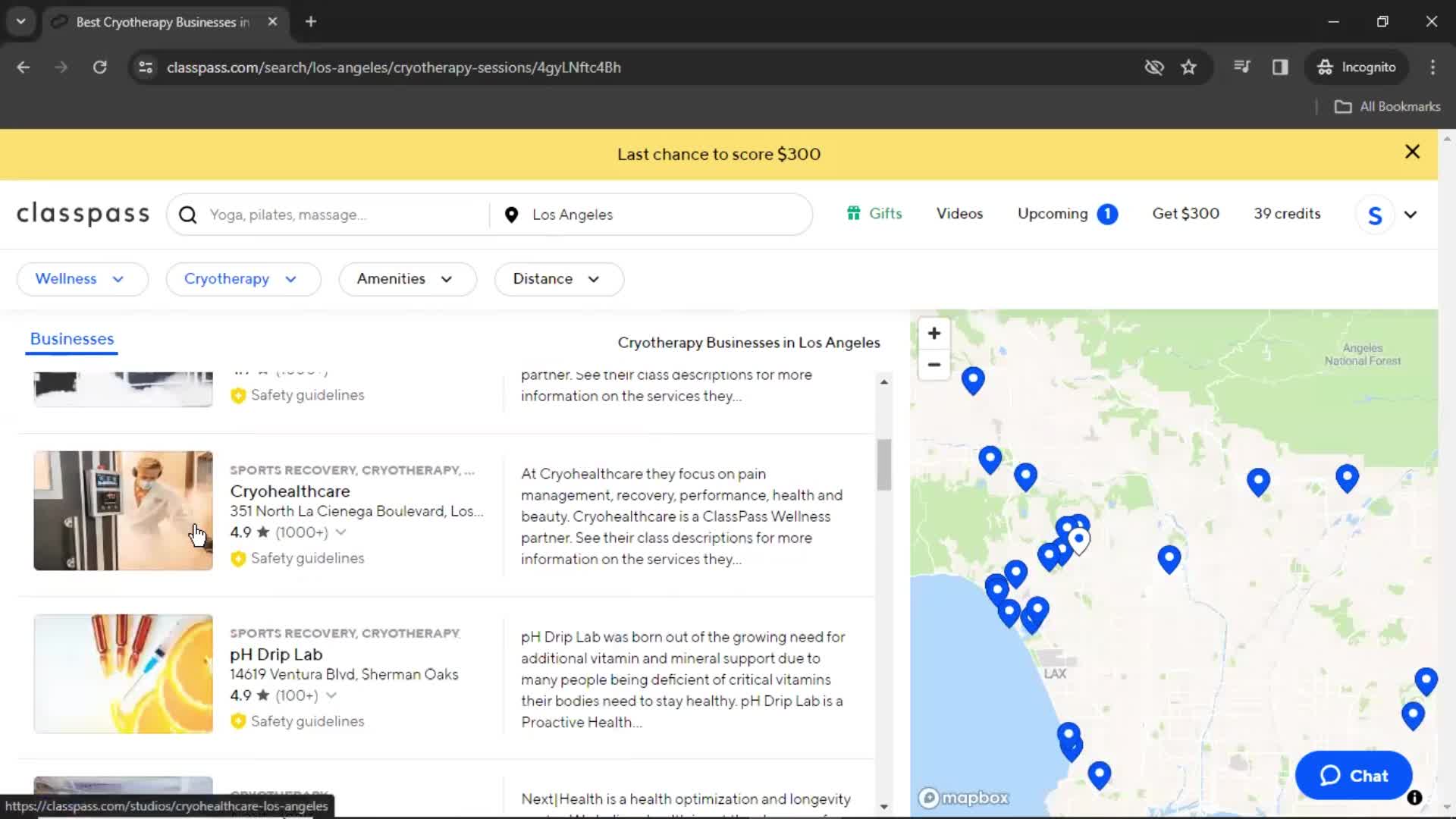Click the Safety guidelines shield icon for pH Drip Lab
The image size is (1456, 819).
coord(238,722)
